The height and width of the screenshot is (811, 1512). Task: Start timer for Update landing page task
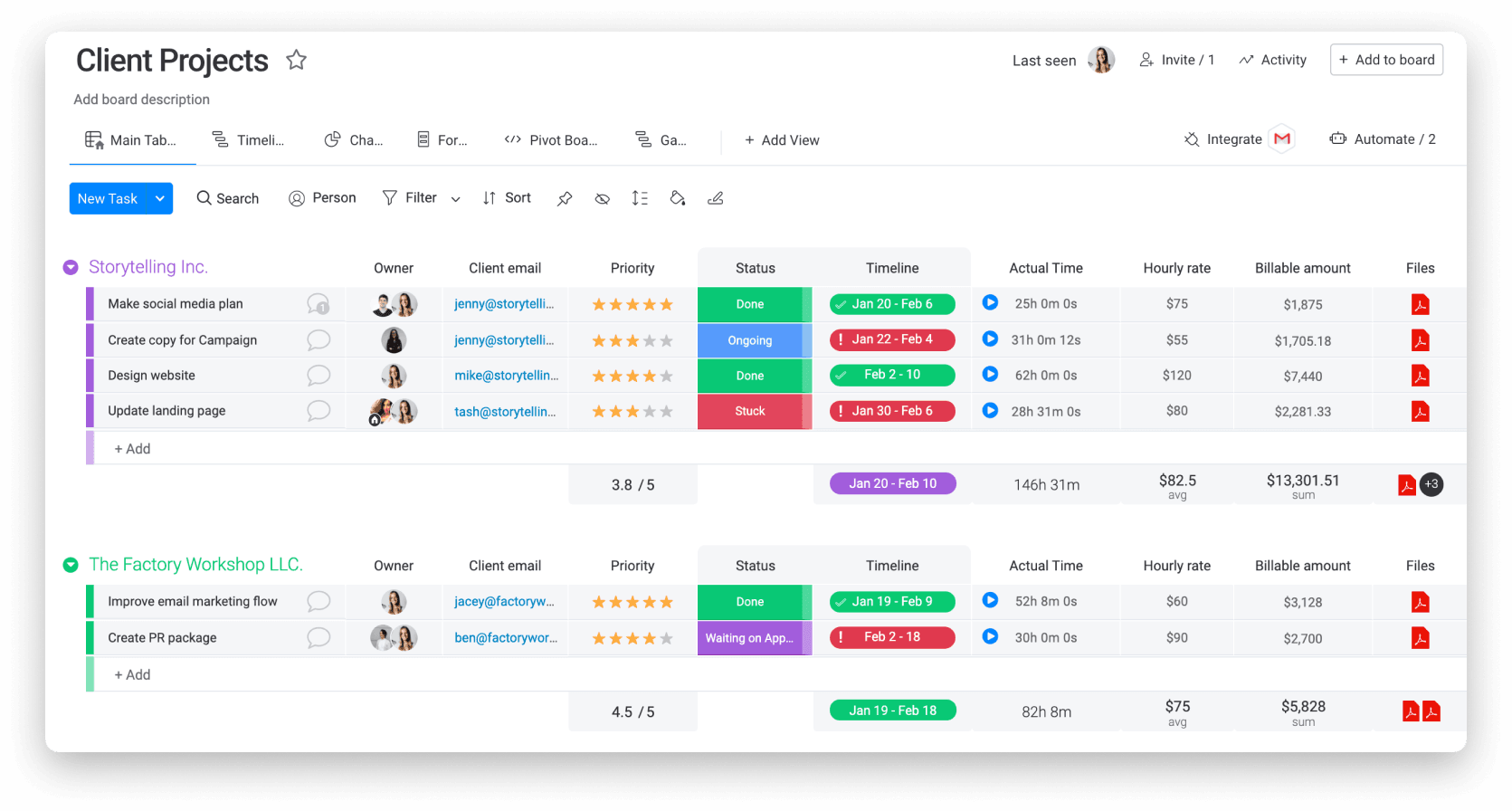pos(991,410)
